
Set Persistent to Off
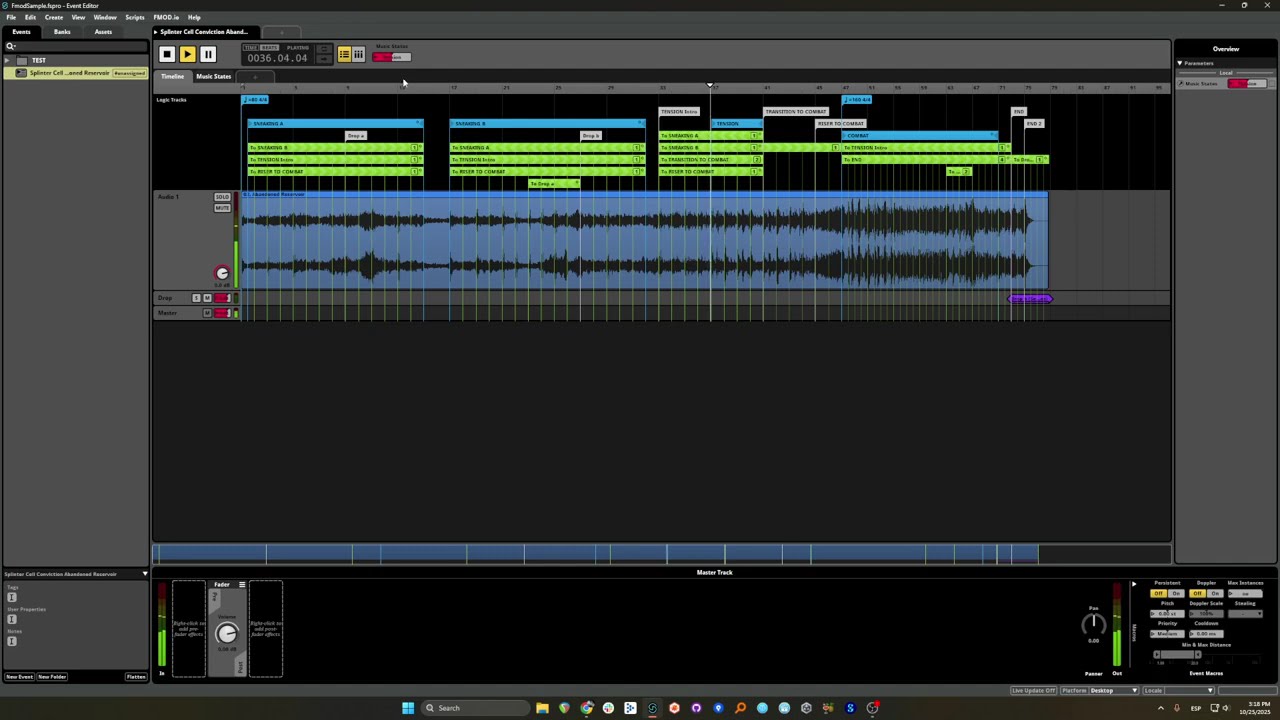click(1158, 594)
